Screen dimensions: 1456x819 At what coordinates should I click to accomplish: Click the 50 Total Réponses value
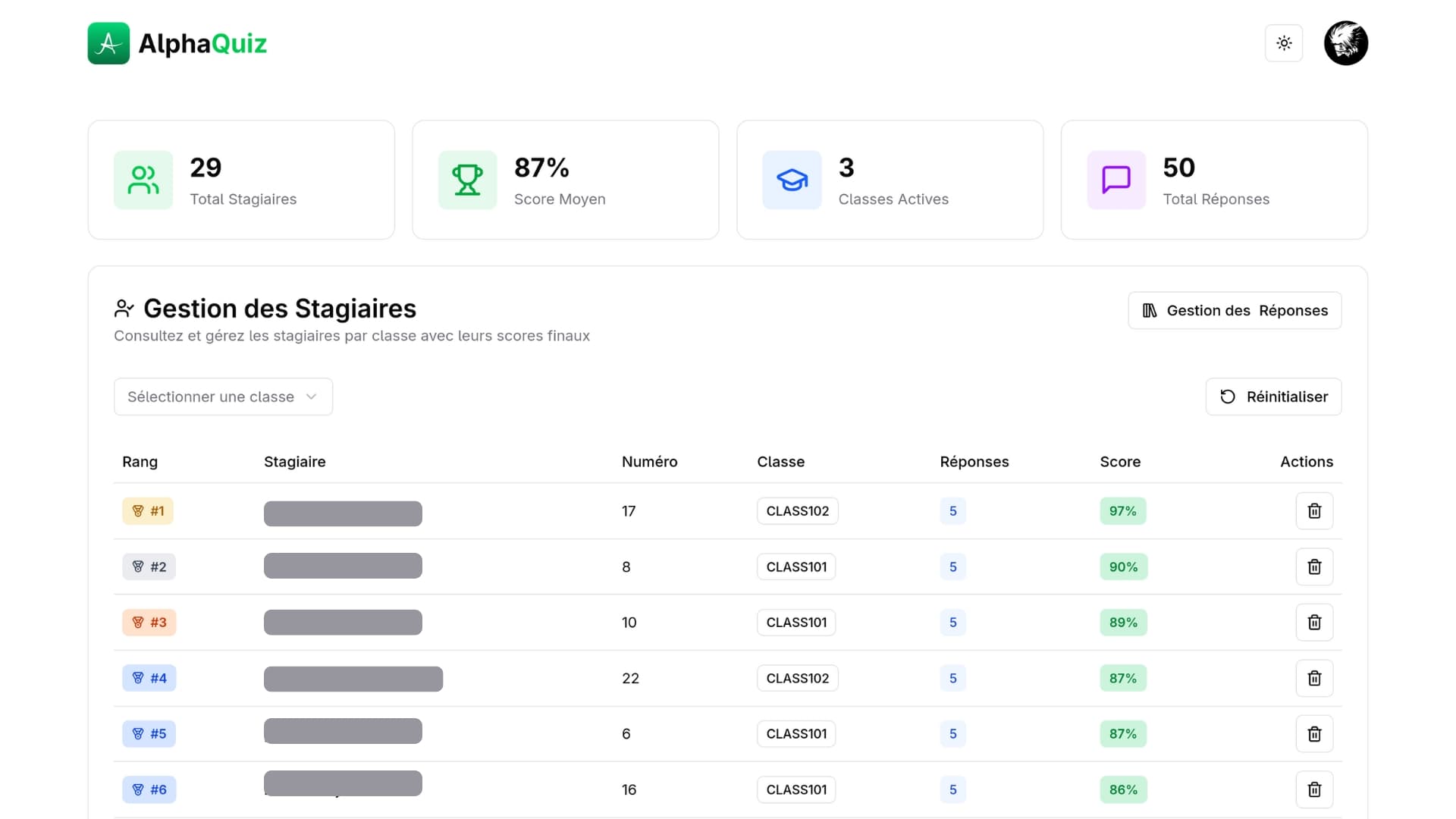[1179, 168]
